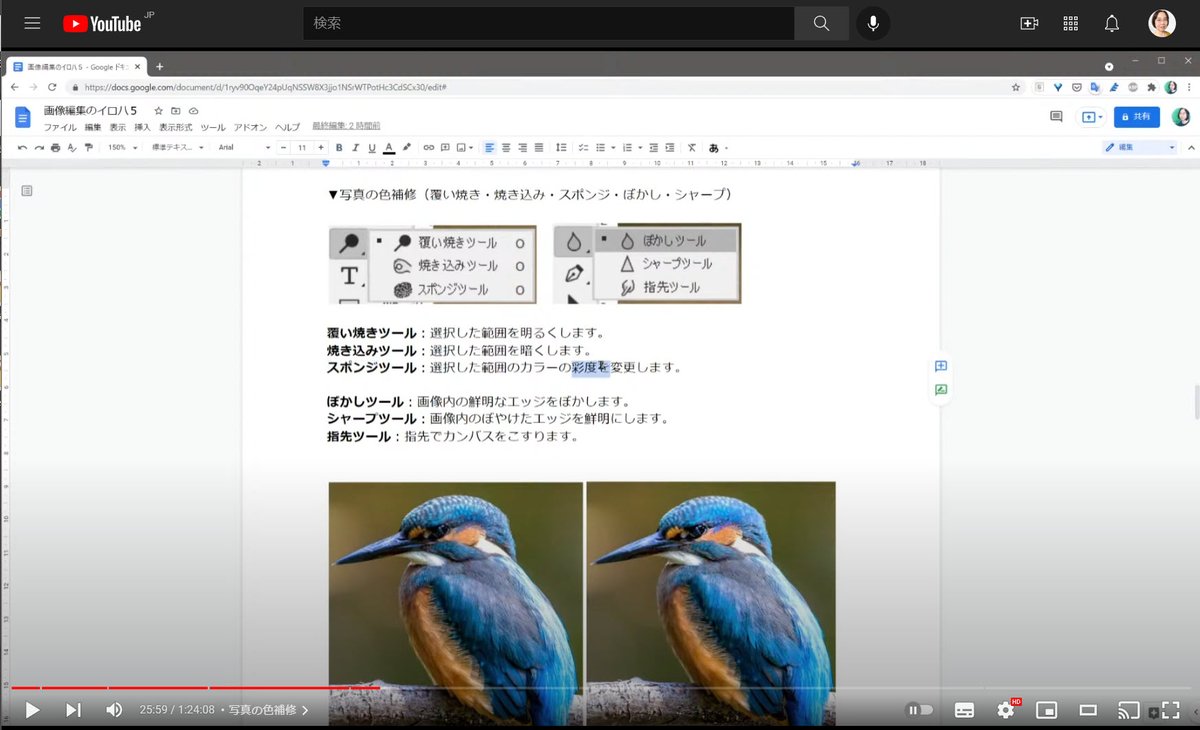
Task: Mute the video volume speaker
Action: tap(114, 710)
